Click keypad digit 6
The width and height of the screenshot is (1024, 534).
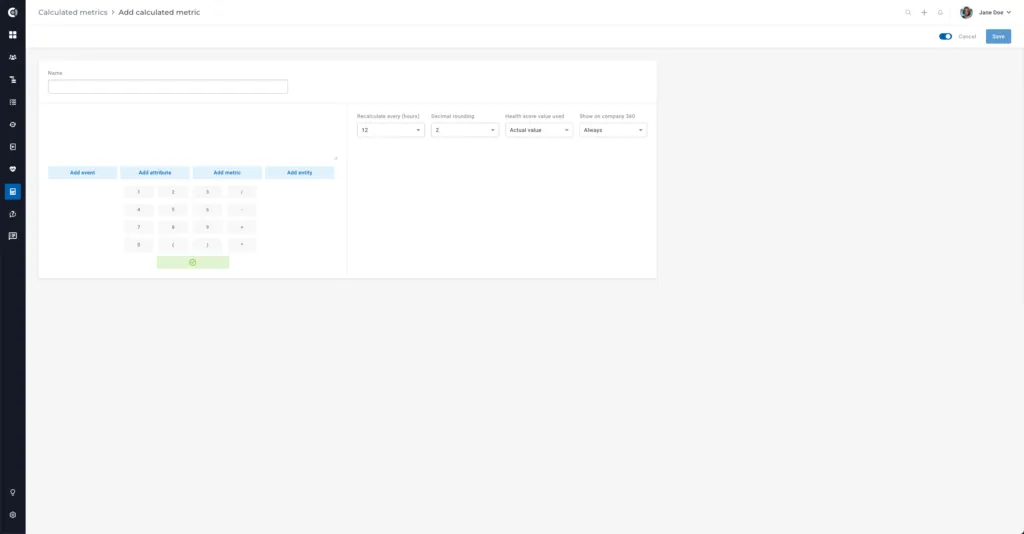point(208,210)
